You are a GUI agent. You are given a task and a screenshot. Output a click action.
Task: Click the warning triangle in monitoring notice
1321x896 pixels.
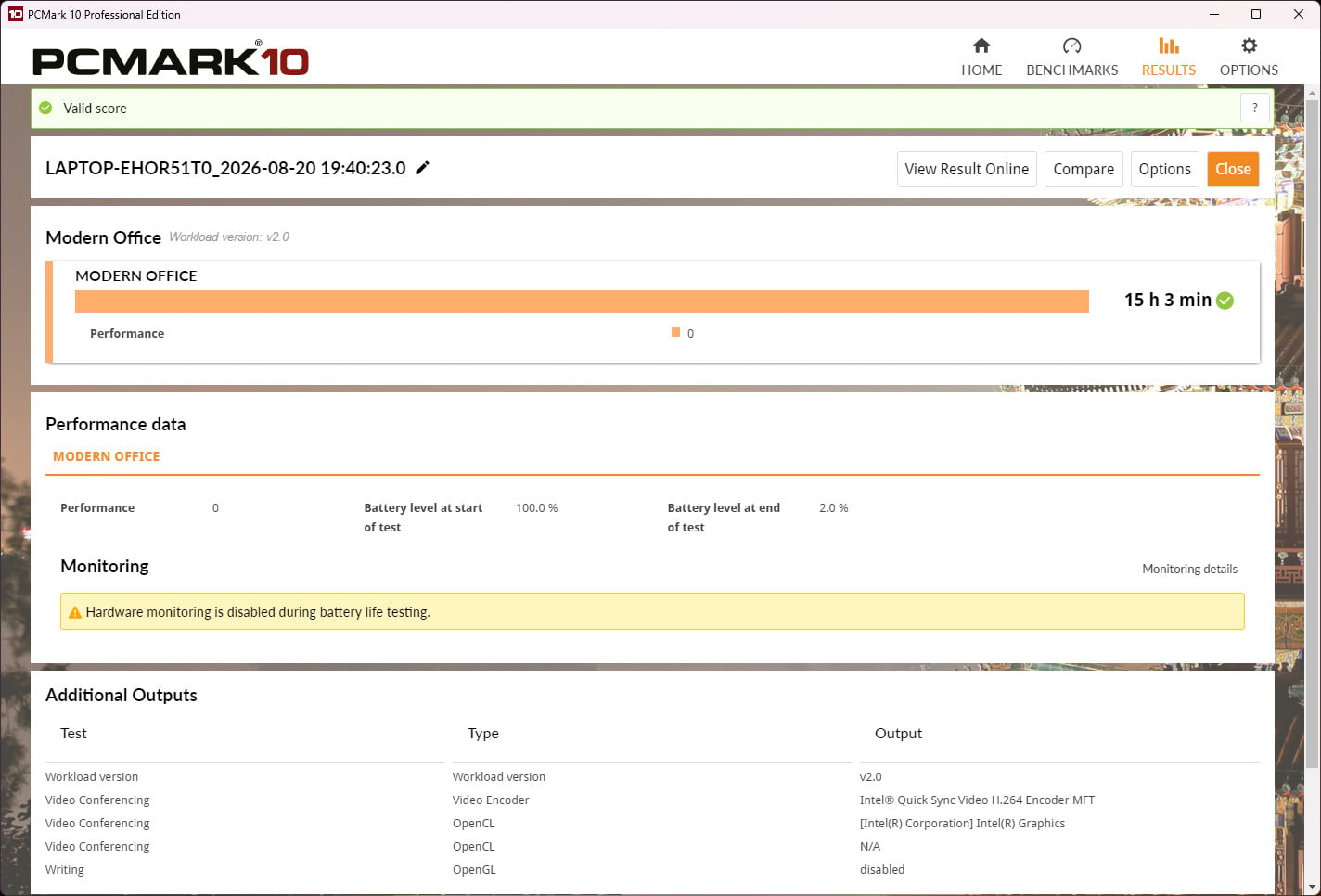click(x=75, y=612)
